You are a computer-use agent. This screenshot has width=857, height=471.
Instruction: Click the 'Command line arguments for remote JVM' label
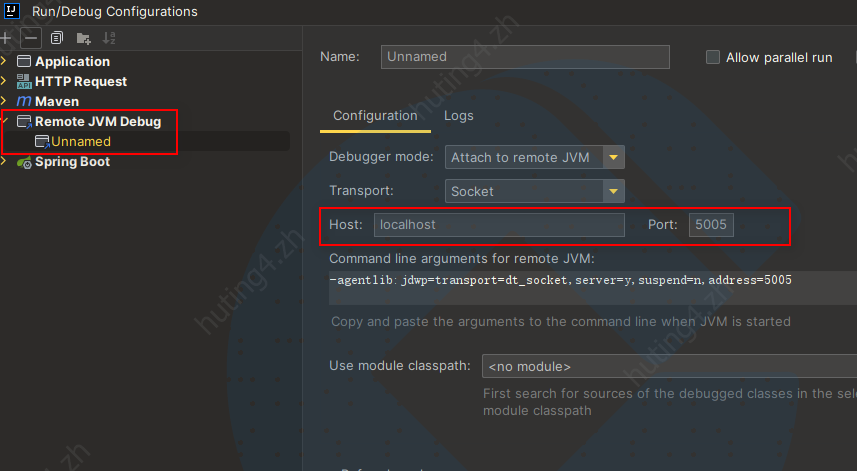[x=461, y=258]
